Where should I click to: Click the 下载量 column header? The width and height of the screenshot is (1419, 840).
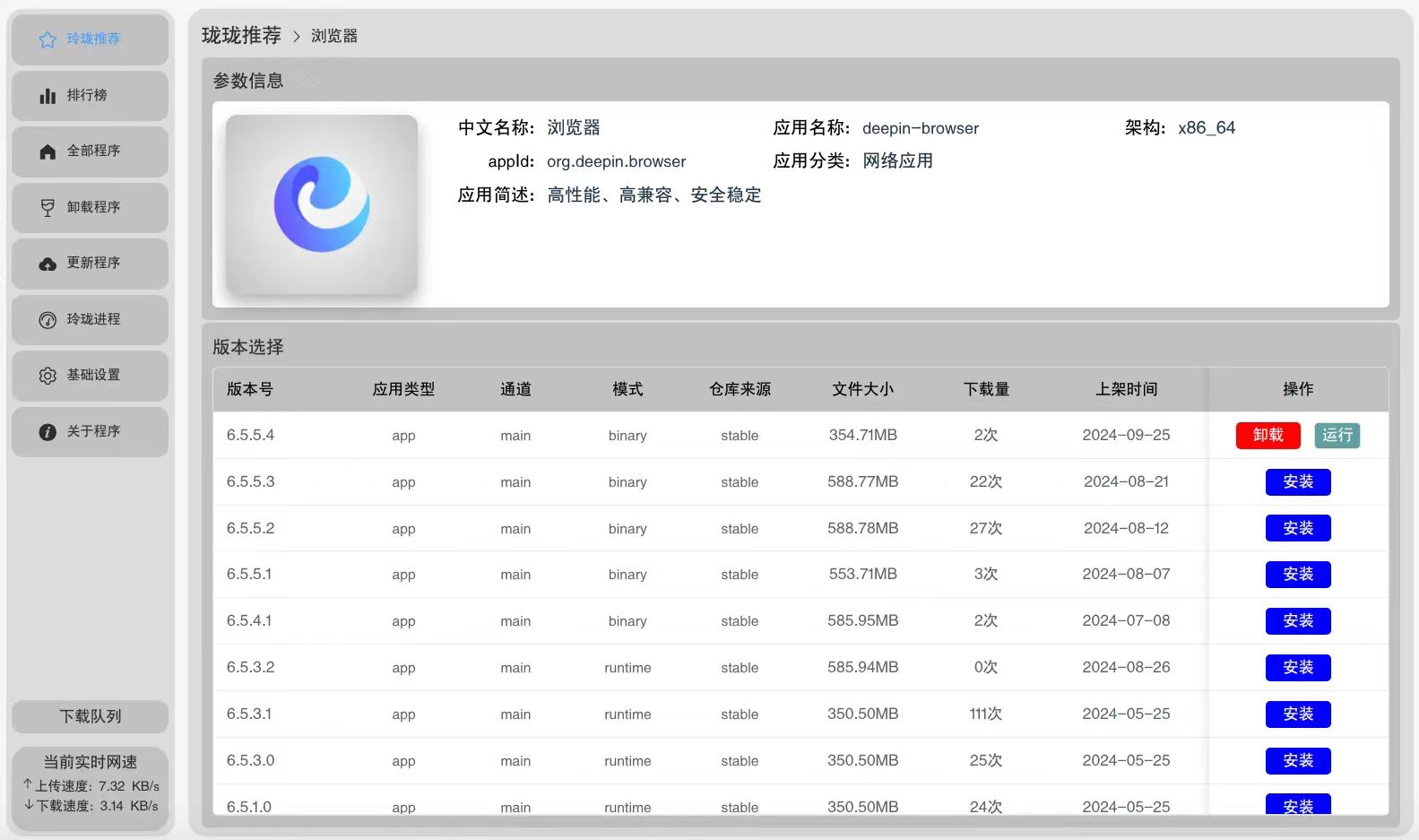tap(986, 389)
